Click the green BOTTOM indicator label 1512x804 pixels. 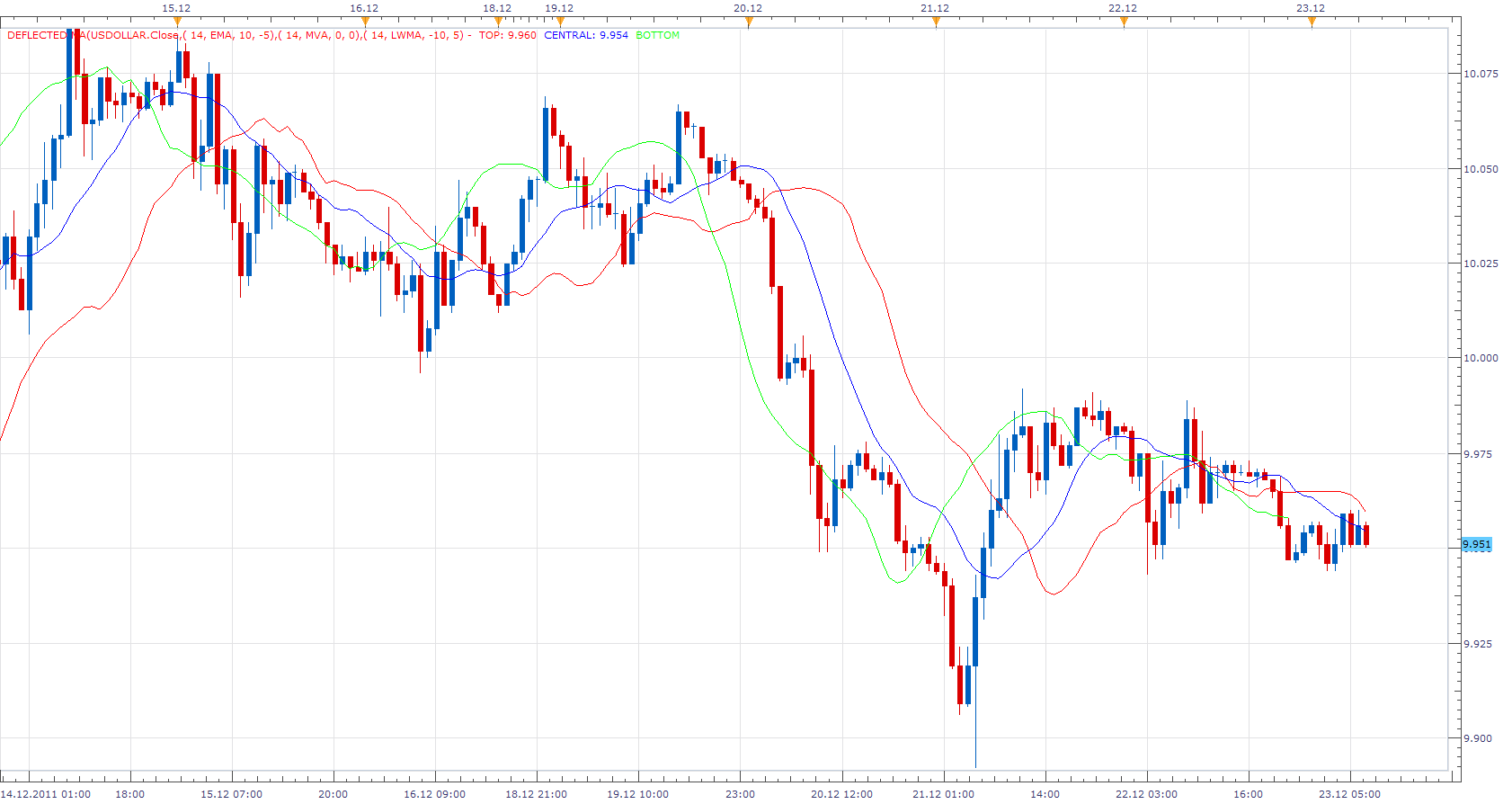[x=658, y=35]
